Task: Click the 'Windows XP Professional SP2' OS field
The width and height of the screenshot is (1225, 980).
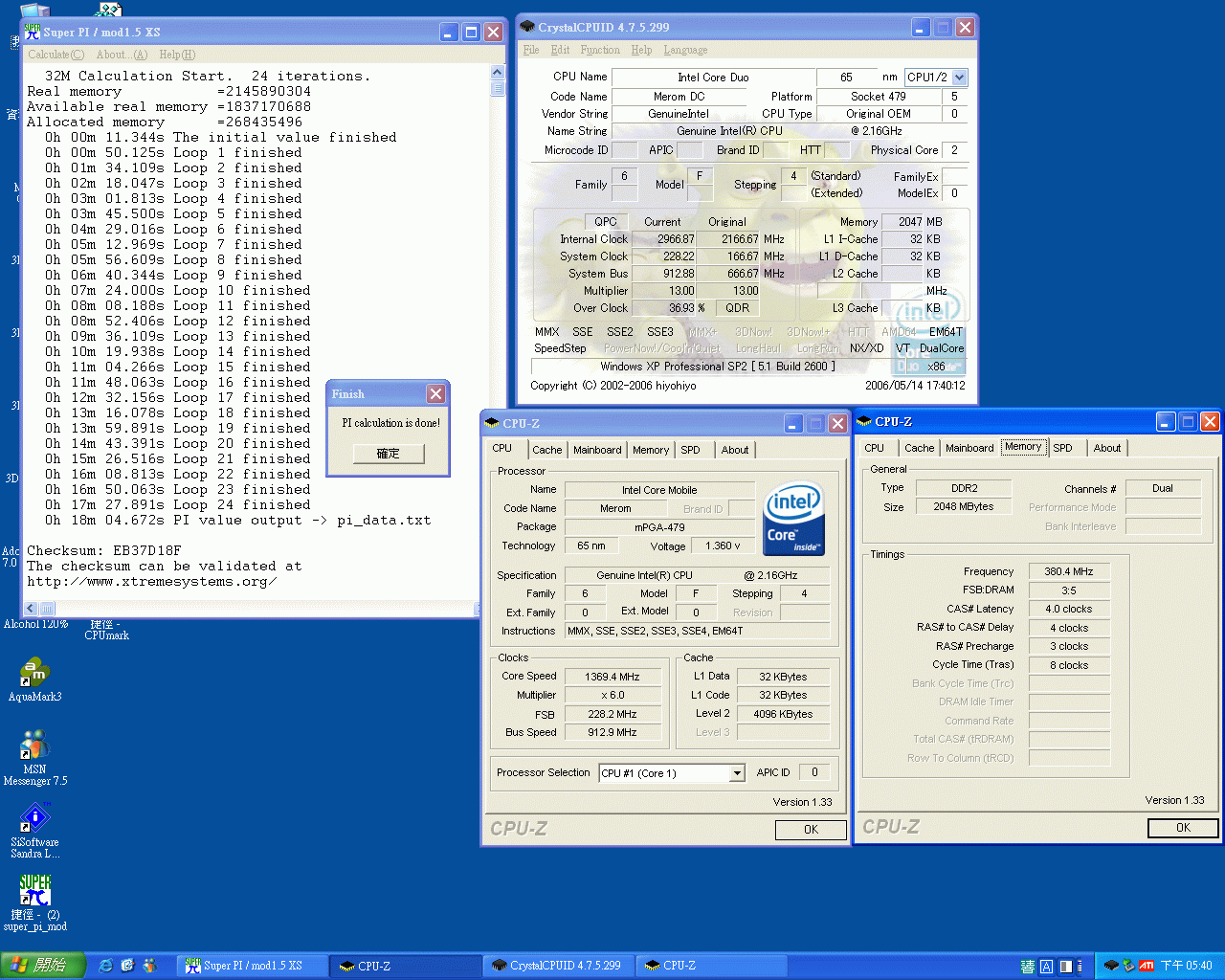Action: (x=717, y=367)
